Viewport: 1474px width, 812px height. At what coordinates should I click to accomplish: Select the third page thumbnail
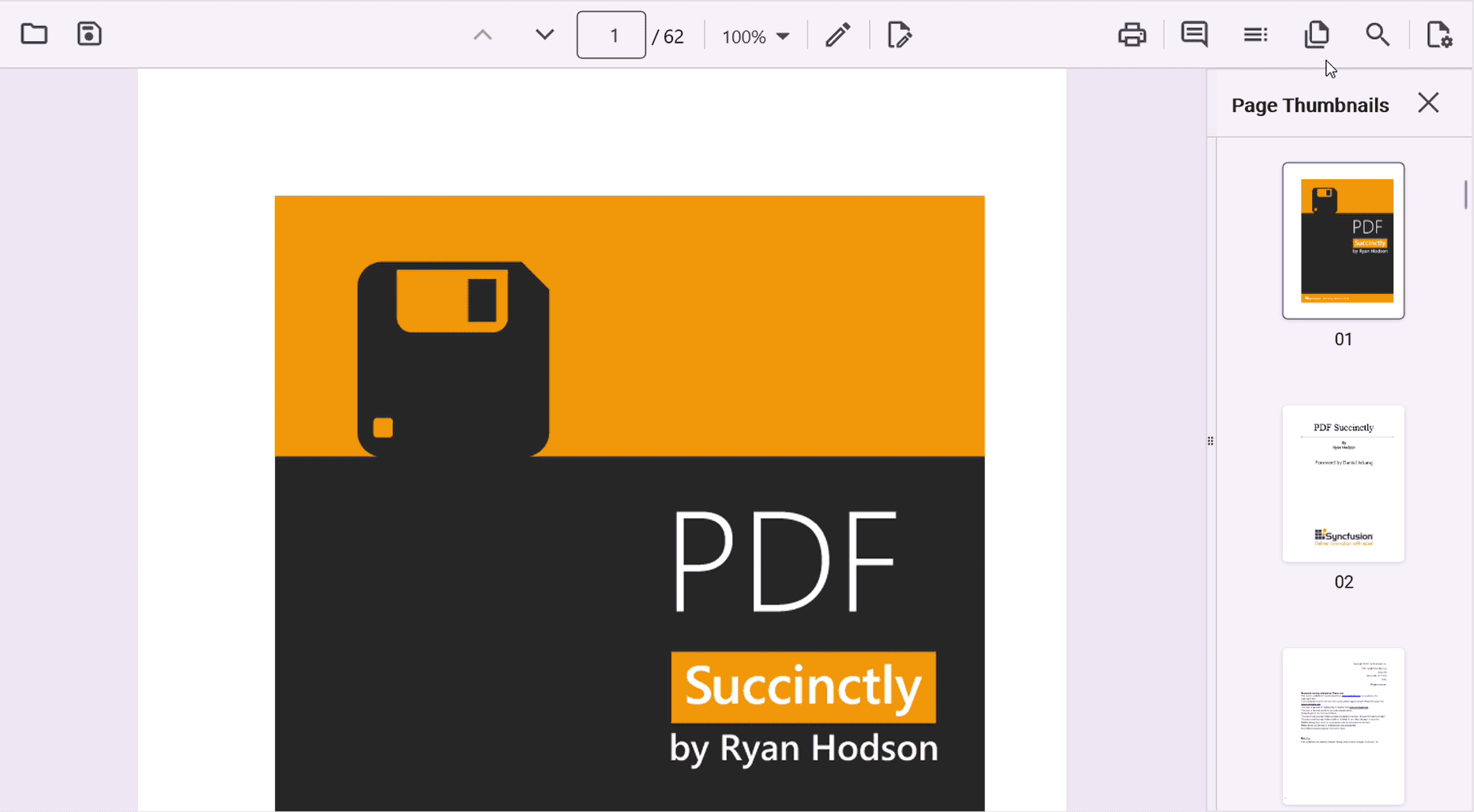click(1343, 726)
